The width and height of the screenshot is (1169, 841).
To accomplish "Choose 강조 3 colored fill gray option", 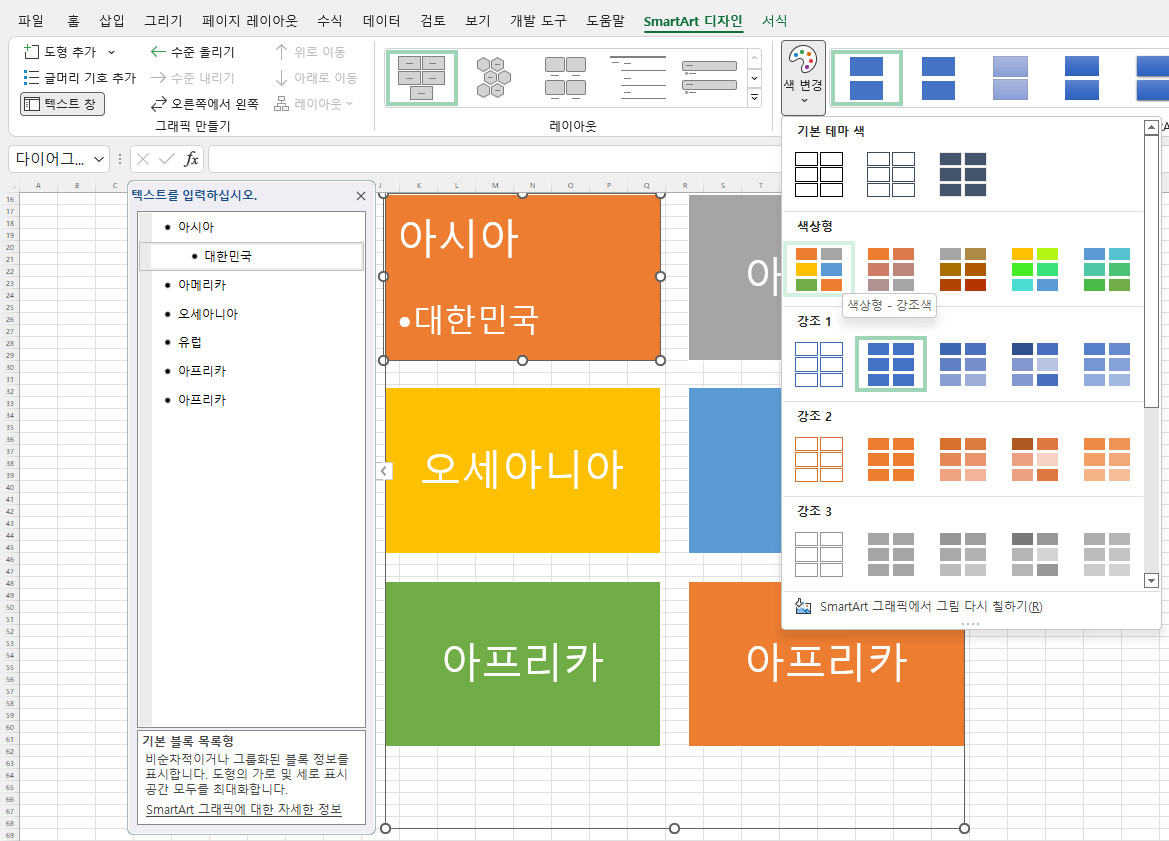I will (x=890, y=554).
